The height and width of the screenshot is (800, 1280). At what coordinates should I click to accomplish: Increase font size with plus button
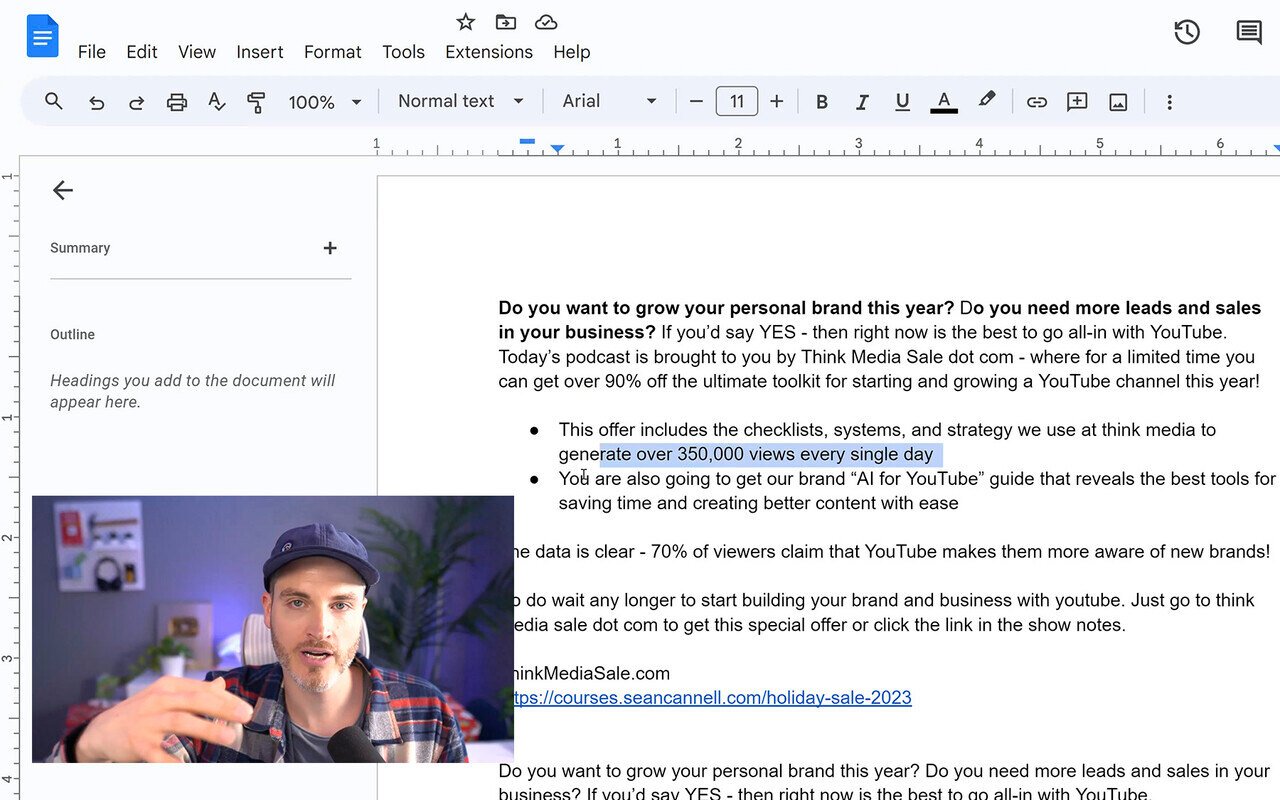(776, 101)
